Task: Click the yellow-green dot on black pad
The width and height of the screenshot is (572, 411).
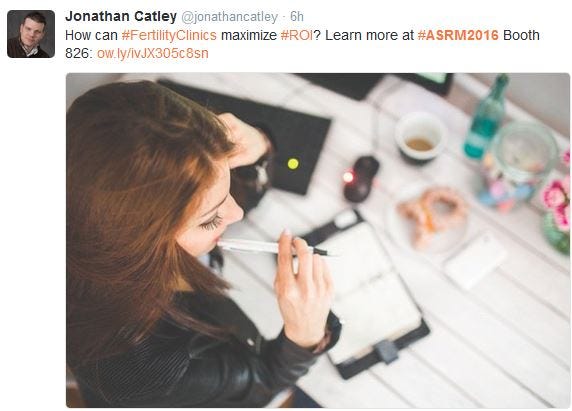Action: click(293, 164)
